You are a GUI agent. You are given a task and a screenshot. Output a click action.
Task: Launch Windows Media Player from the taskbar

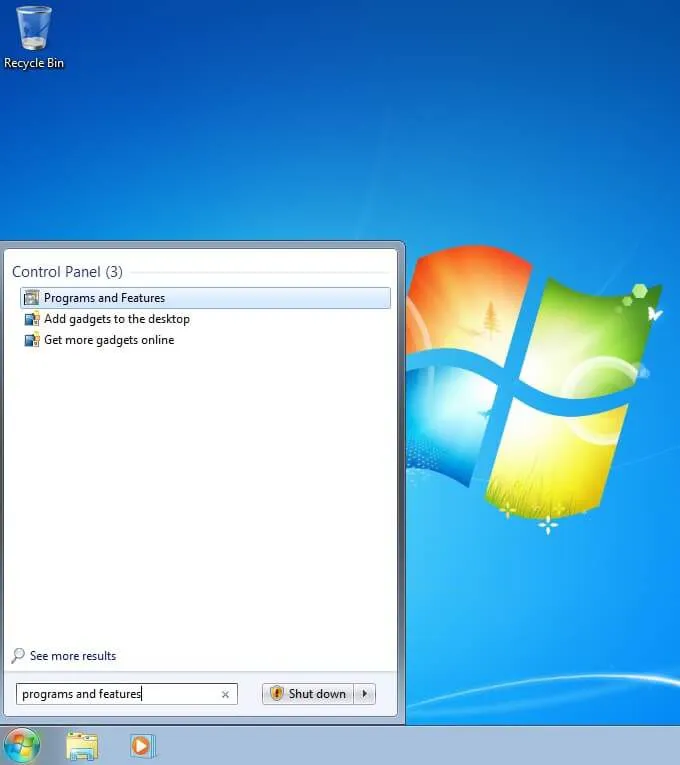pos(142,745)
